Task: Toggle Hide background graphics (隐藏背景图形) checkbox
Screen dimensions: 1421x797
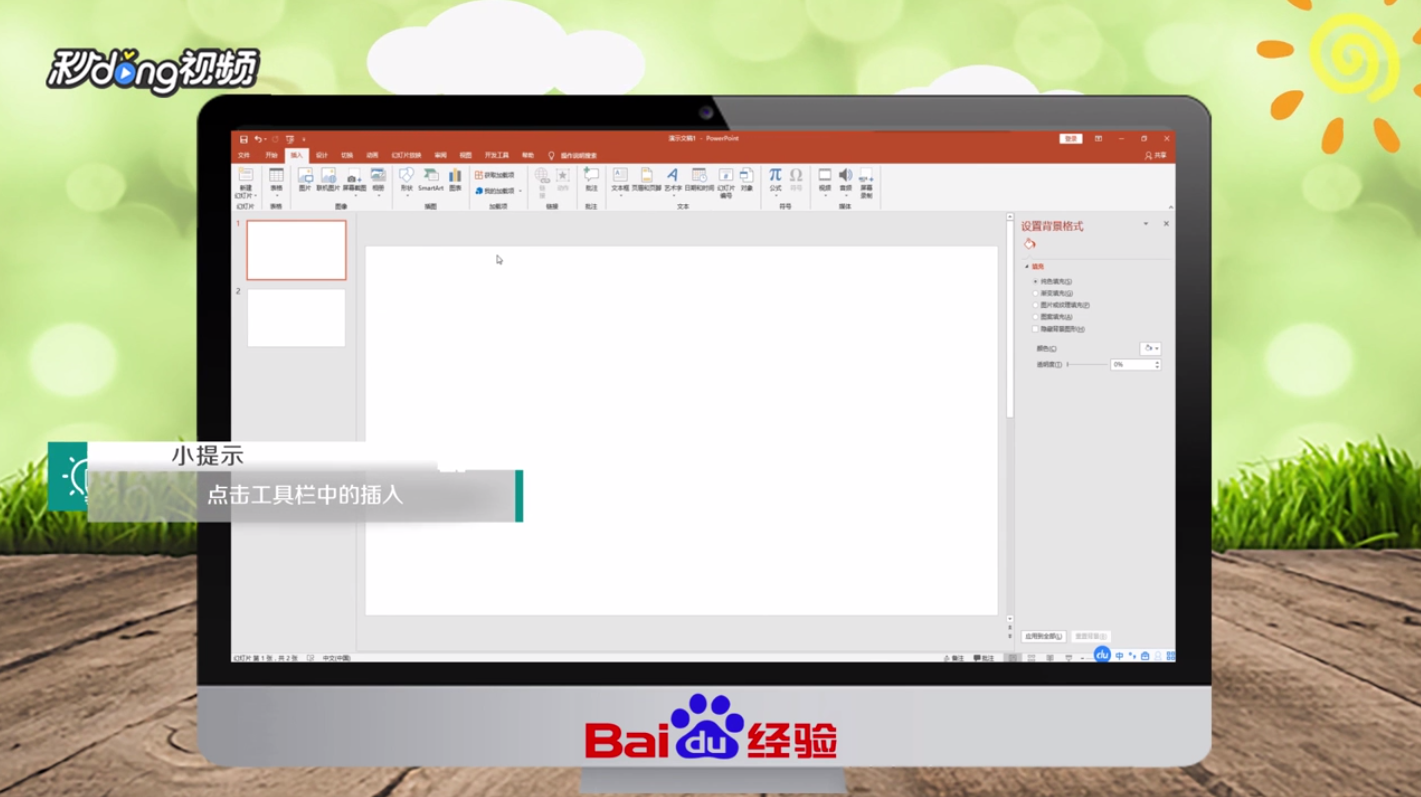Action: [x=1035, y=329]
